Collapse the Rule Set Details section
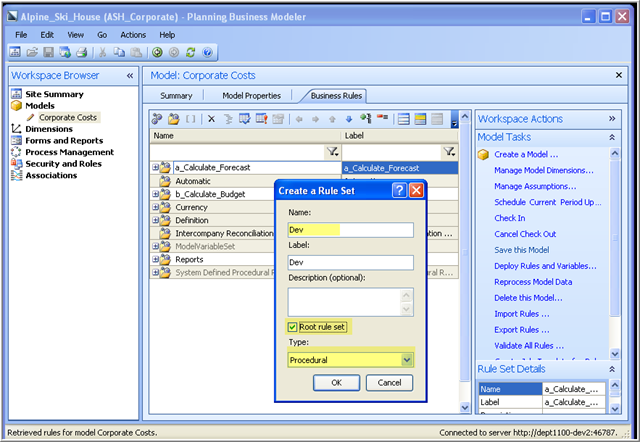640x442 pixels. (x=612, y=369)
